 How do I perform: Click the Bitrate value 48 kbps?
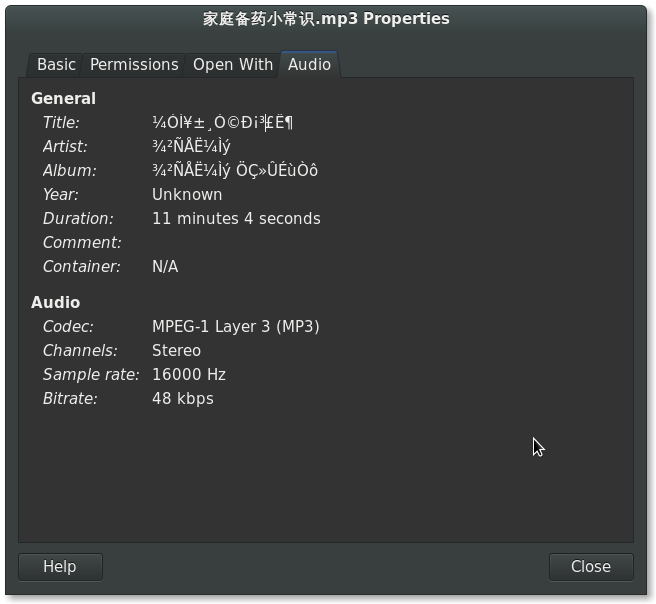click(x=183, y=399)
